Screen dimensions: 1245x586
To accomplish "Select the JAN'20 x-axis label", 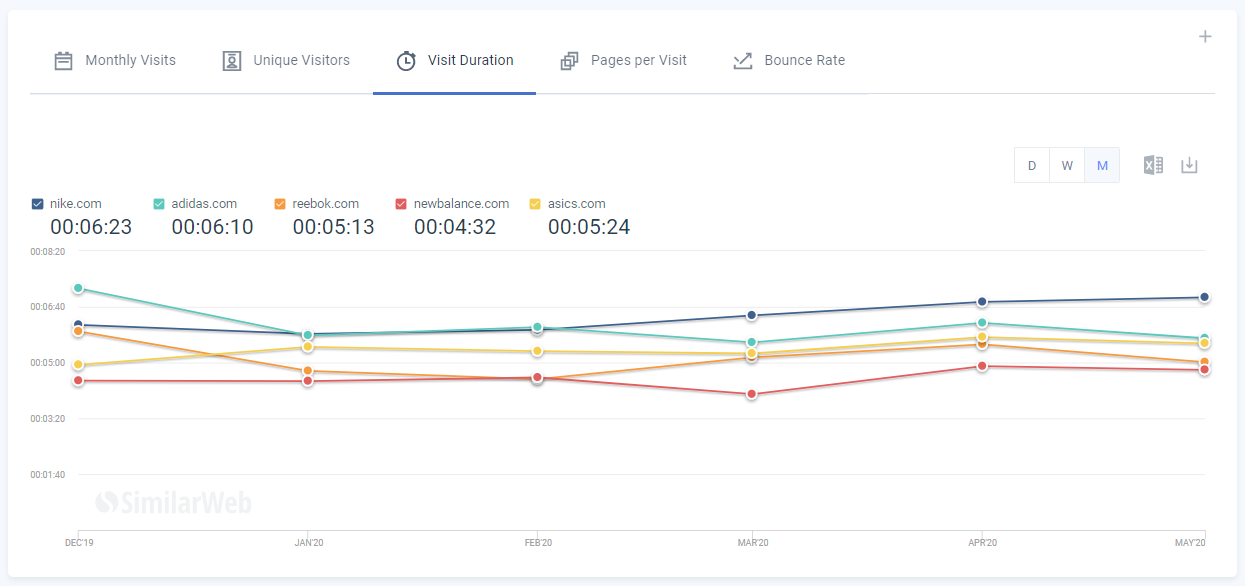I will coord(308,543).
